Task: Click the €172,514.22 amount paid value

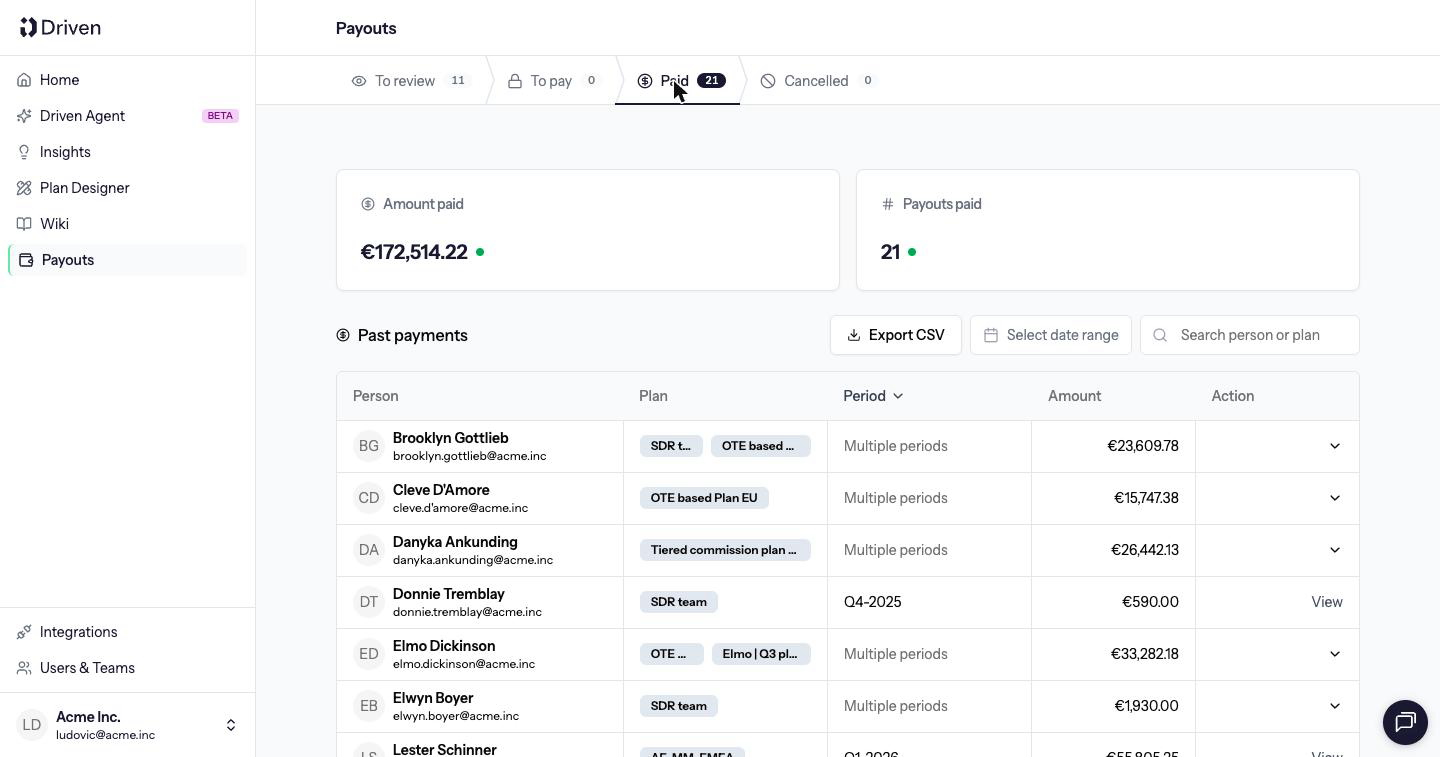Action: tap(414, 252)
